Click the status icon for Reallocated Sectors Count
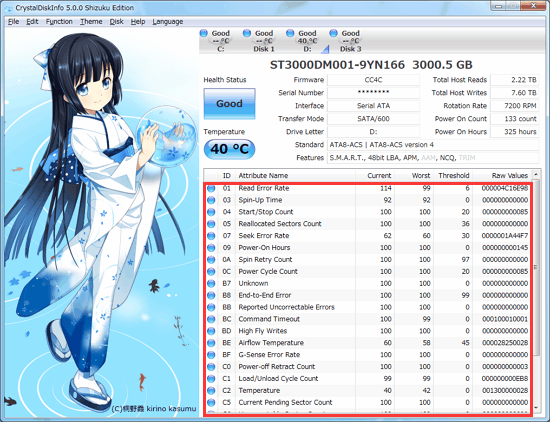This screenshot has width=551, height=422. (211, 224)
